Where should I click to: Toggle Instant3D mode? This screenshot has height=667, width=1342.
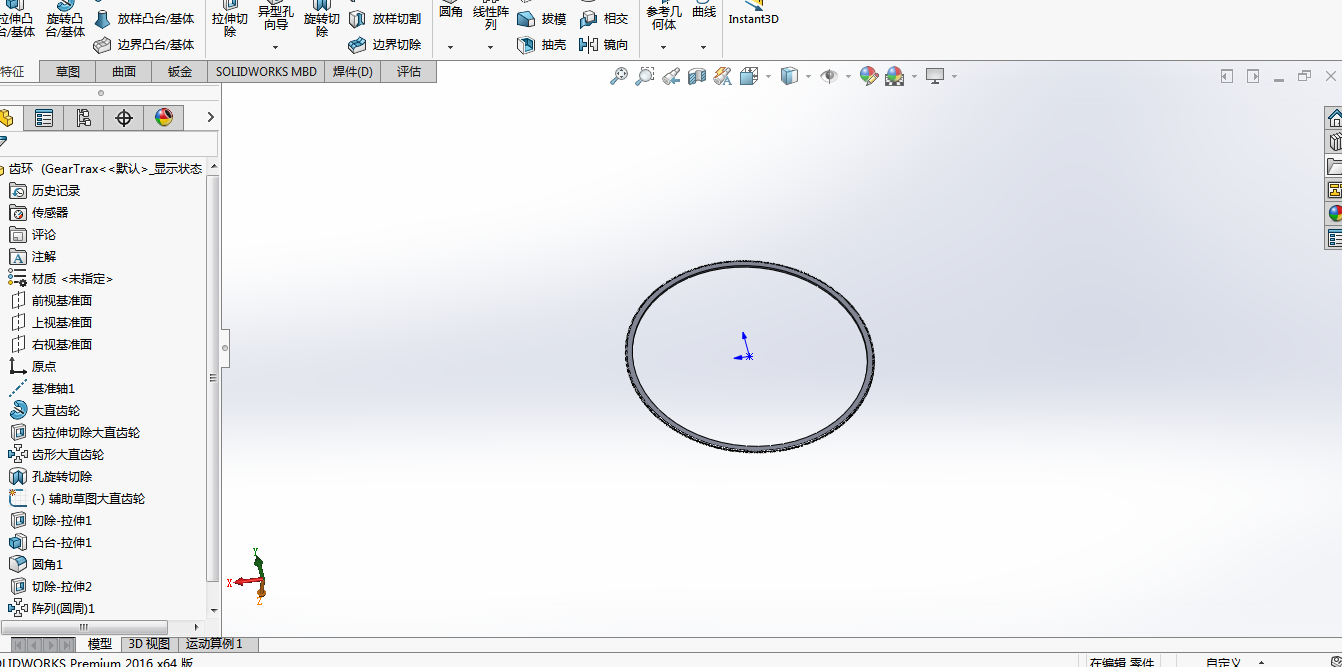[x=753, y=12]
